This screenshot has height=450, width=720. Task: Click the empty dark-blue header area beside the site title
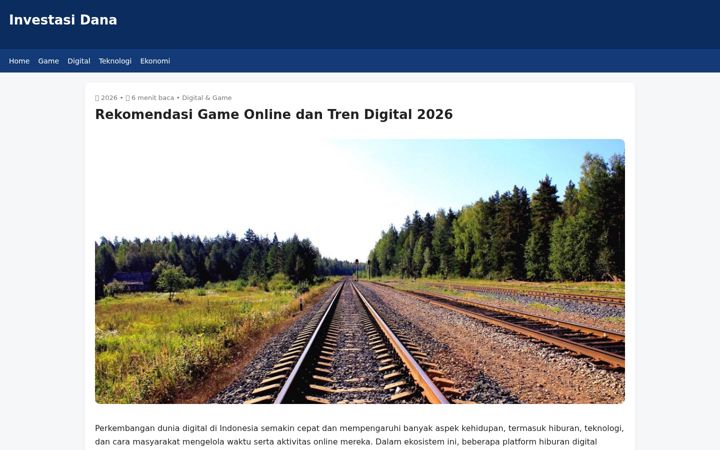click(x=413, y=24)
